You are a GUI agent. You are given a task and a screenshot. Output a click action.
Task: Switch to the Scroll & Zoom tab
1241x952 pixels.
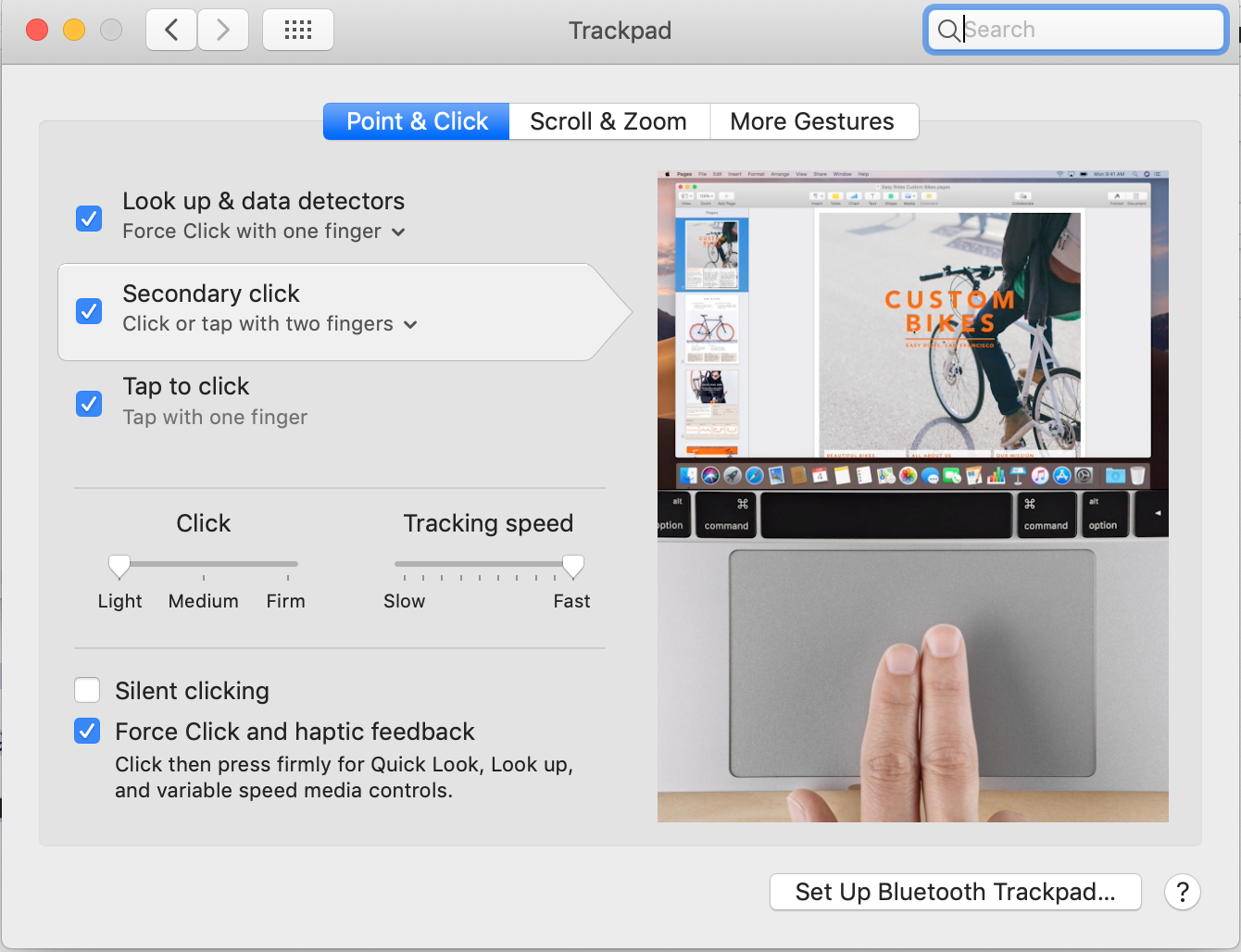(x=608, y=121)
